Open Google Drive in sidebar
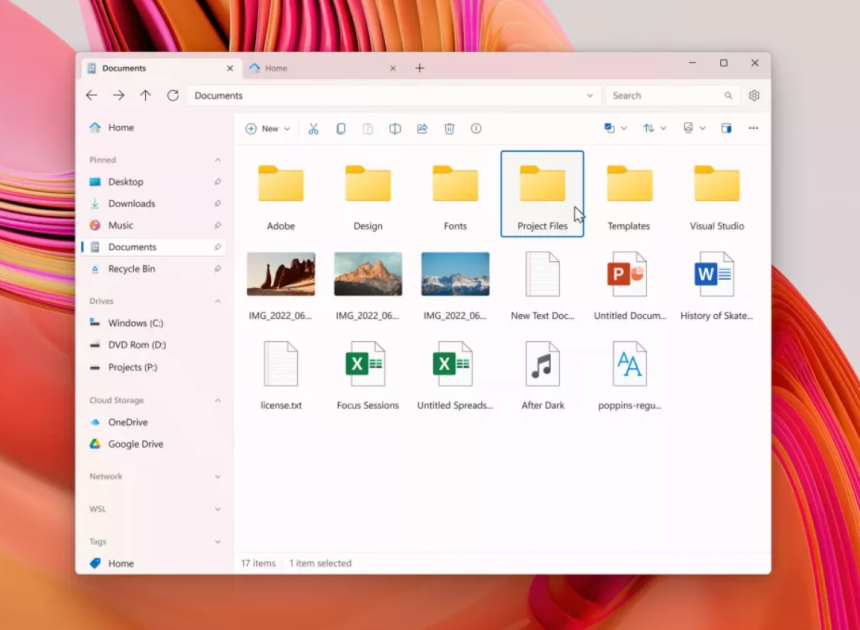This screenshot has width=860, height=630. (154, 444)
